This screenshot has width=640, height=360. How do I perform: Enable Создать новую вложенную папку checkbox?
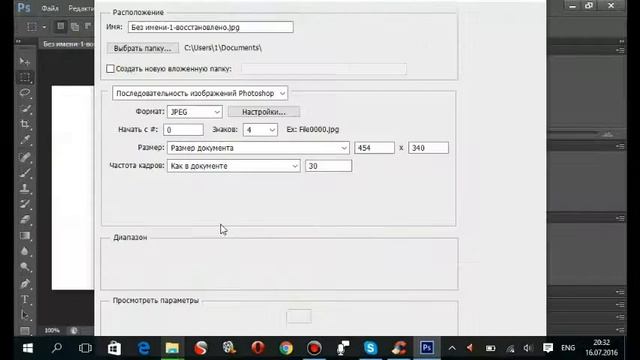[110, 69]
